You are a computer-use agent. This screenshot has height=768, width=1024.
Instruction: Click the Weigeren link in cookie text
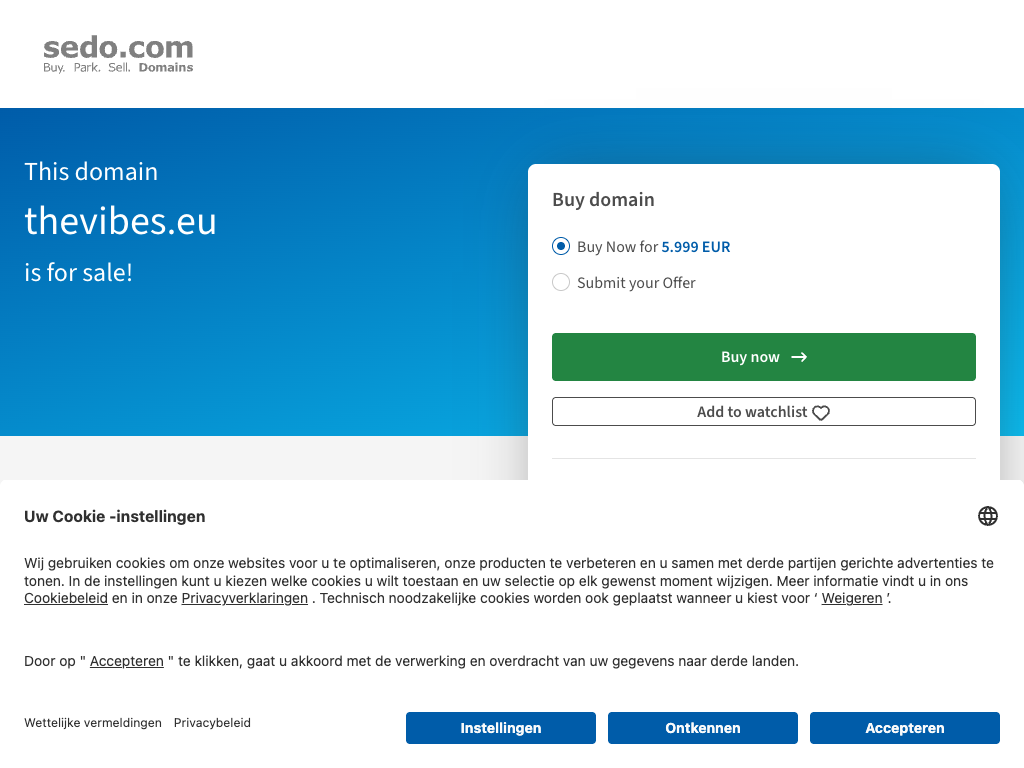pyautogui.click(x=852, y=598)
